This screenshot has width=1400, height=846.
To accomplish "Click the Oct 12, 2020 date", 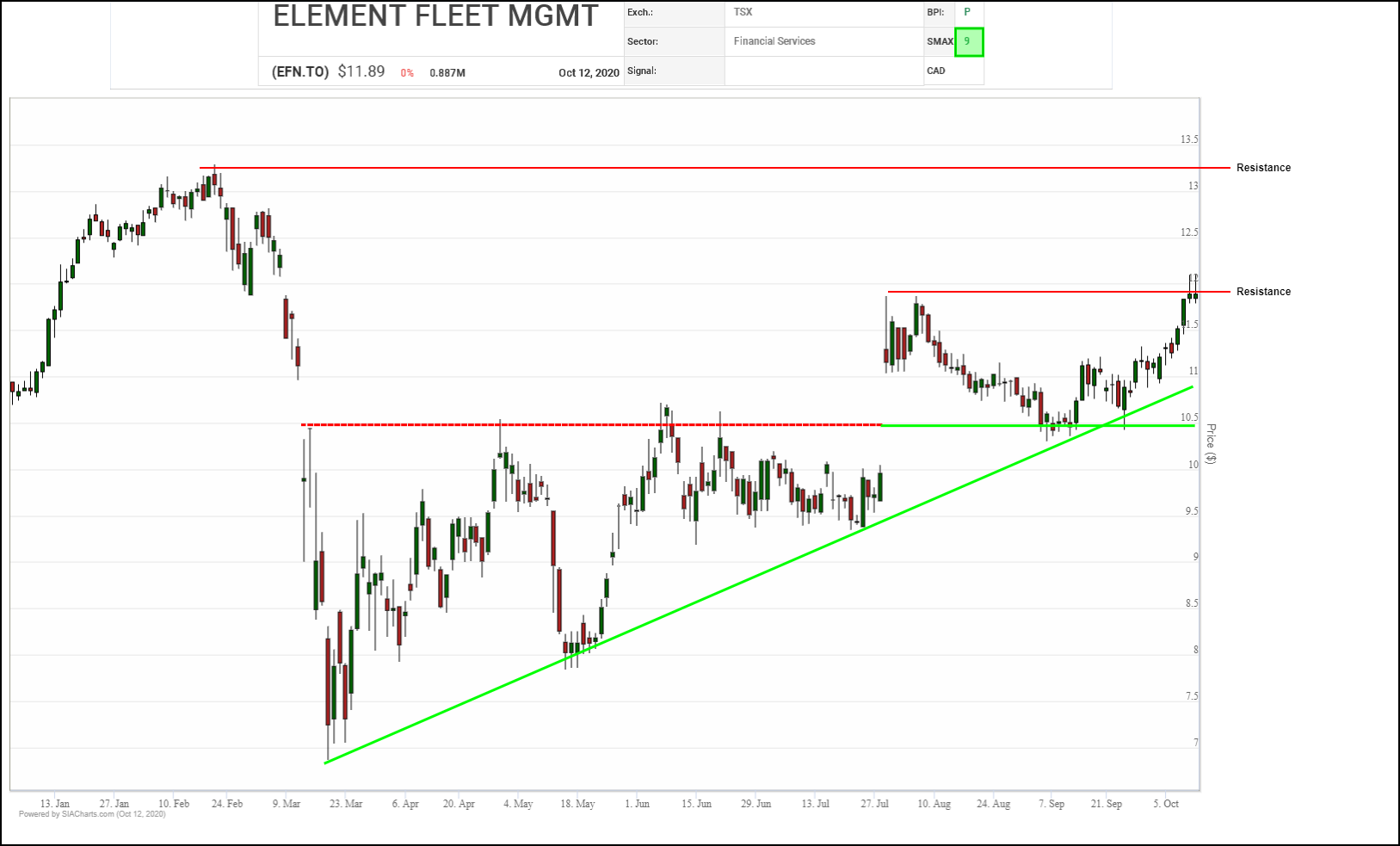I will [x=589, y=73].
